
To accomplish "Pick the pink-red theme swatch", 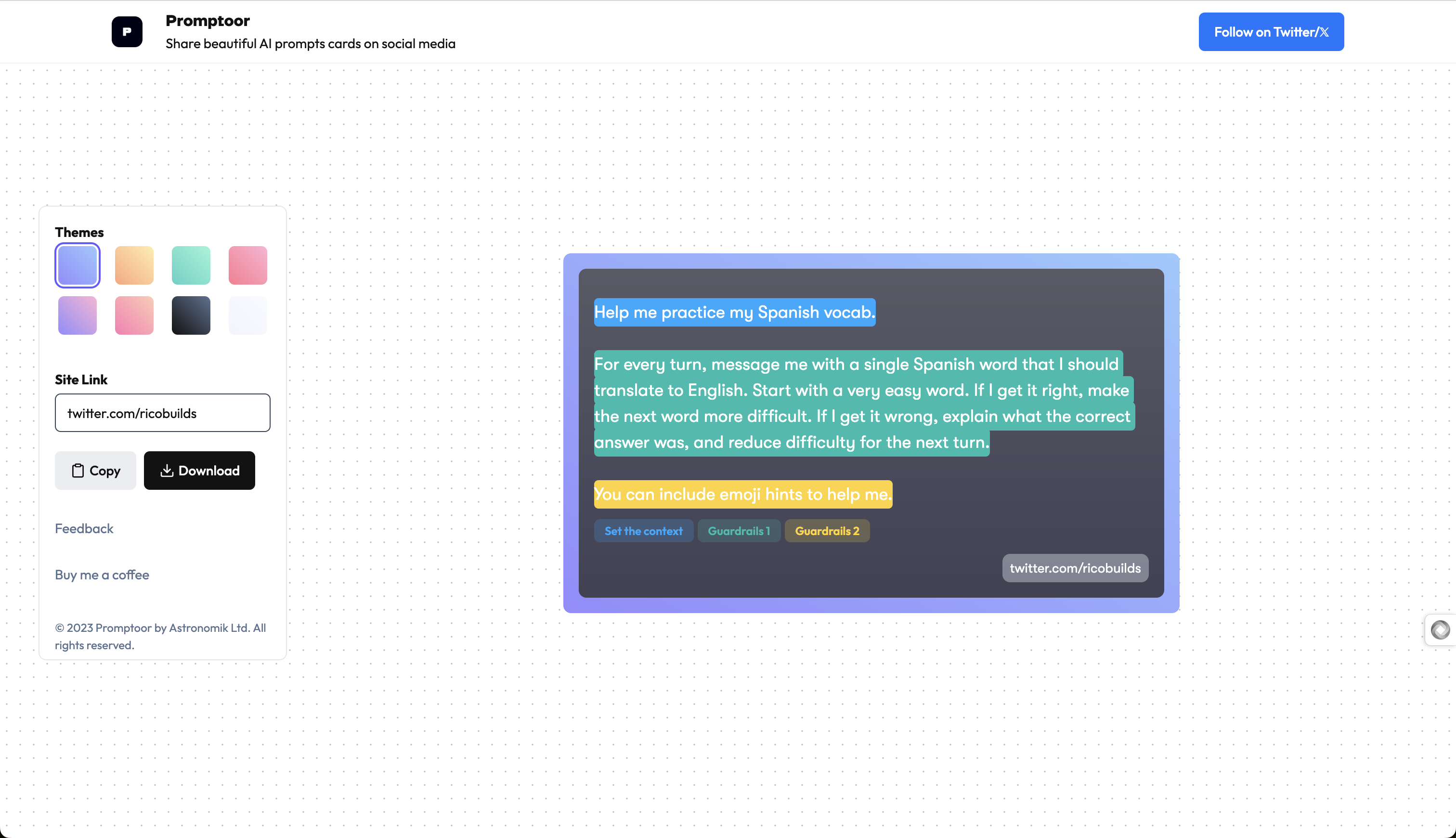I will pyautogui.click(x=248, y=265).
